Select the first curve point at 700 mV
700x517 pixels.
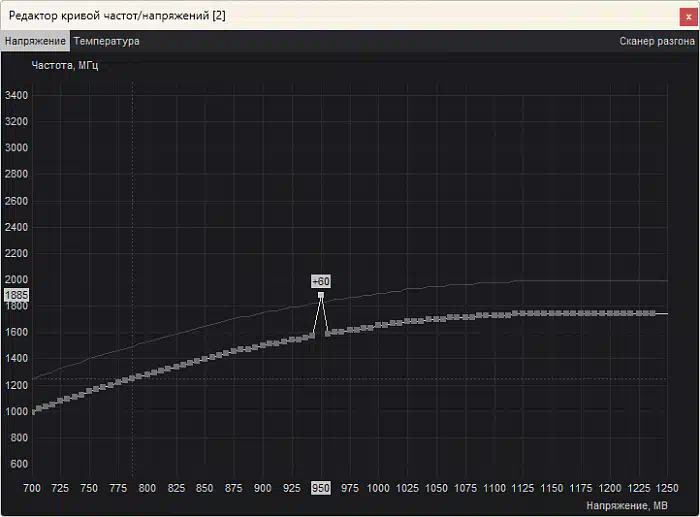point(33,410)
